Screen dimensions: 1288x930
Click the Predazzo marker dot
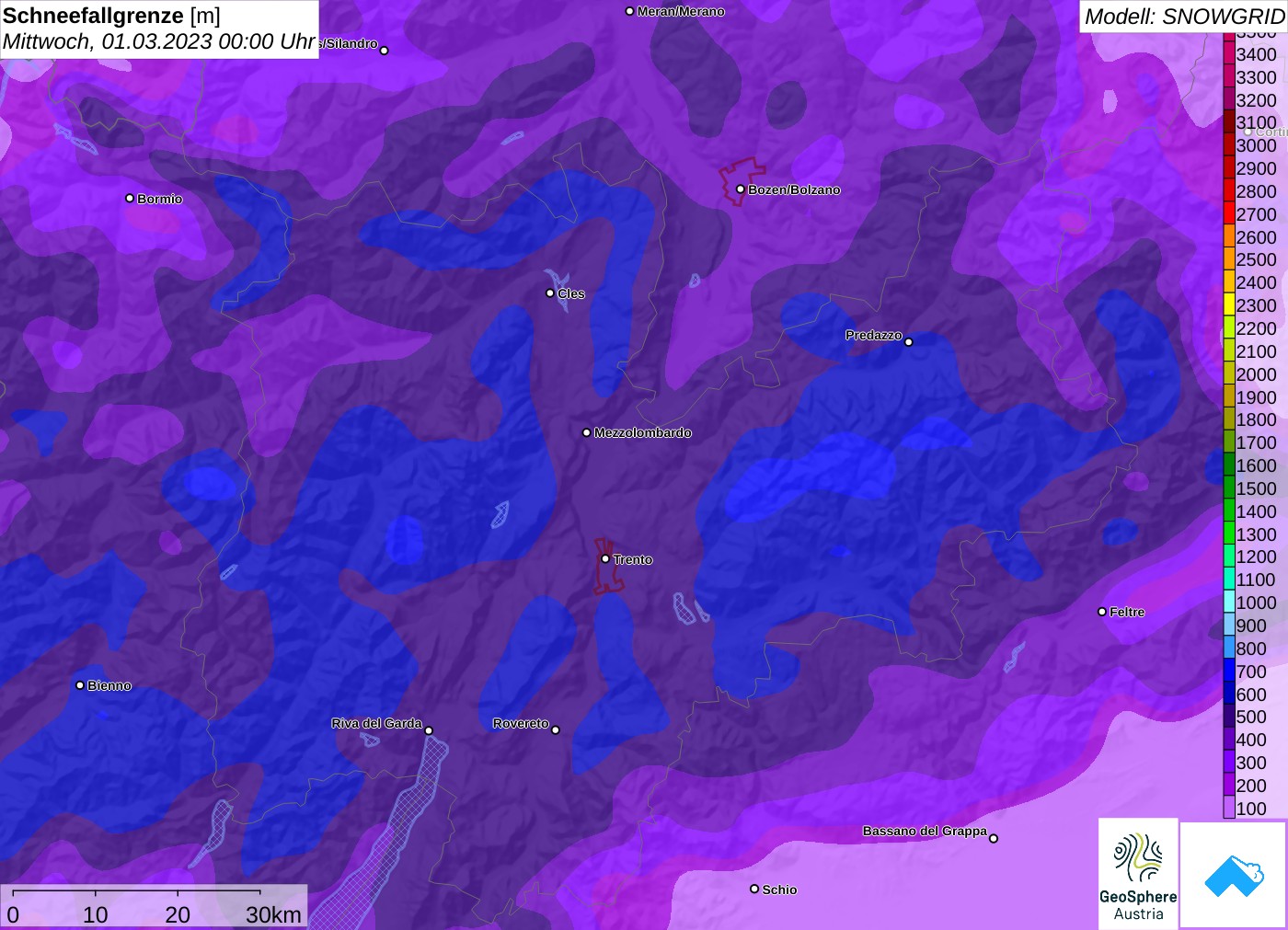click(909, 342)
